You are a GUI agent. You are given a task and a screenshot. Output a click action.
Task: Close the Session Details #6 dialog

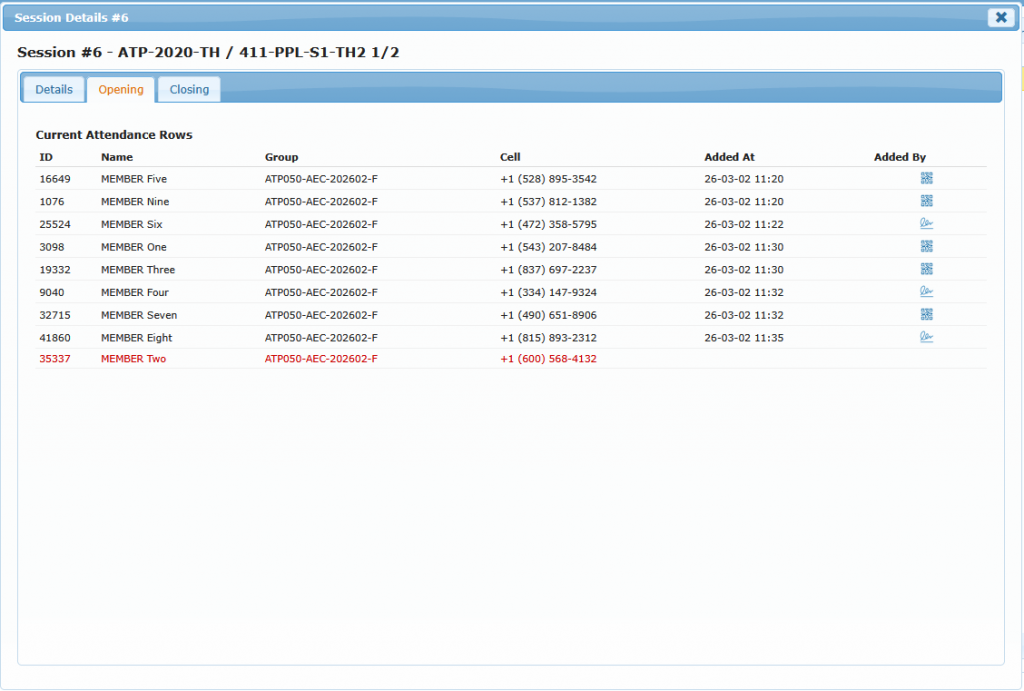click(1000, 17)
